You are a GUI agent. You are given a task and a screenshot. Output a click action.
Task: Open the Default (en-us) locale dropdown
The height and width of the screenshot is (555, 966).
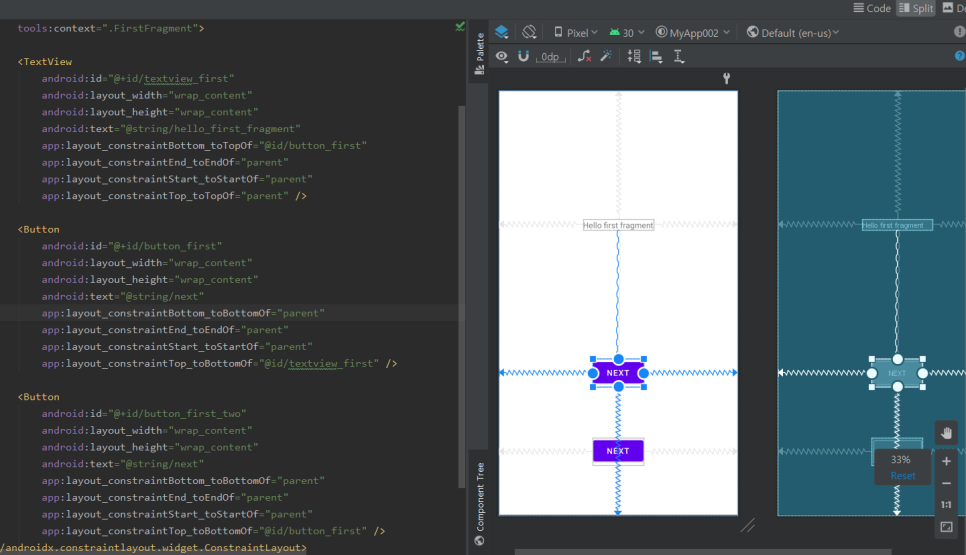[x=792, y=33]
